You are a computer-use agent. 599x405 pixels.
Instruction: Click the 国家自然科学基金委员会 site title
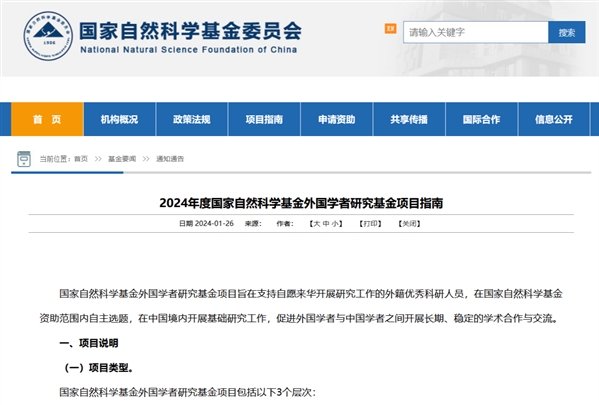[190, 31]
